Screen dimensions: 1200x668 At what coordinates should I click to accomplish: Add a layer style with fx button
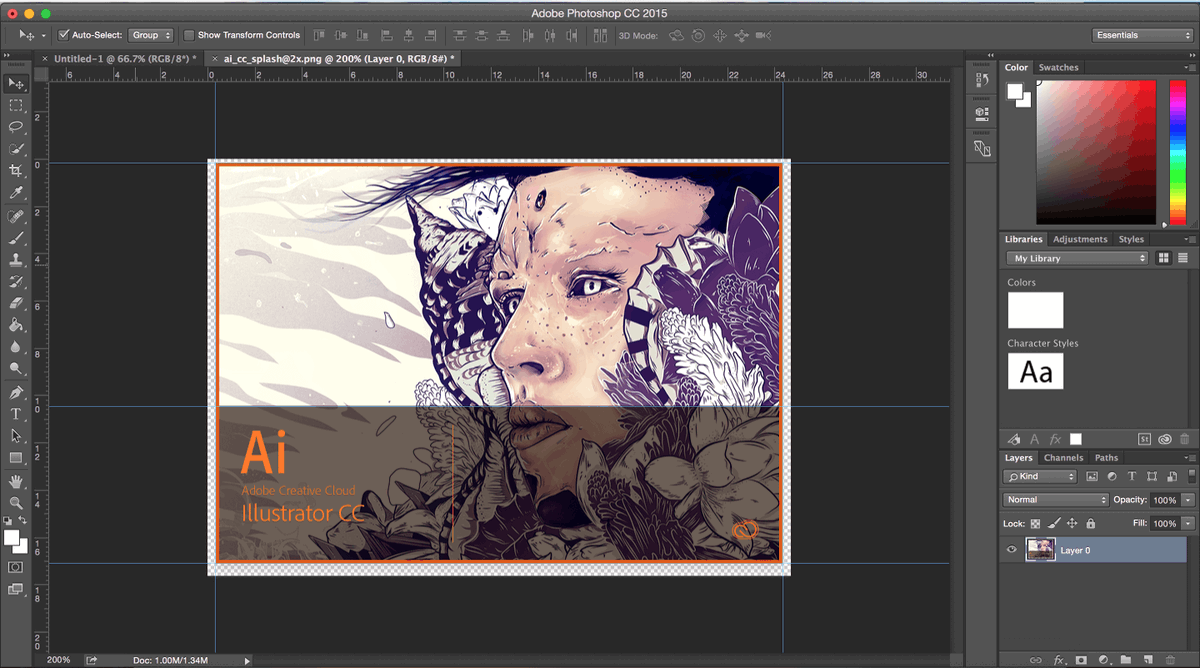pyautogui.click(x=1058, y=660)
